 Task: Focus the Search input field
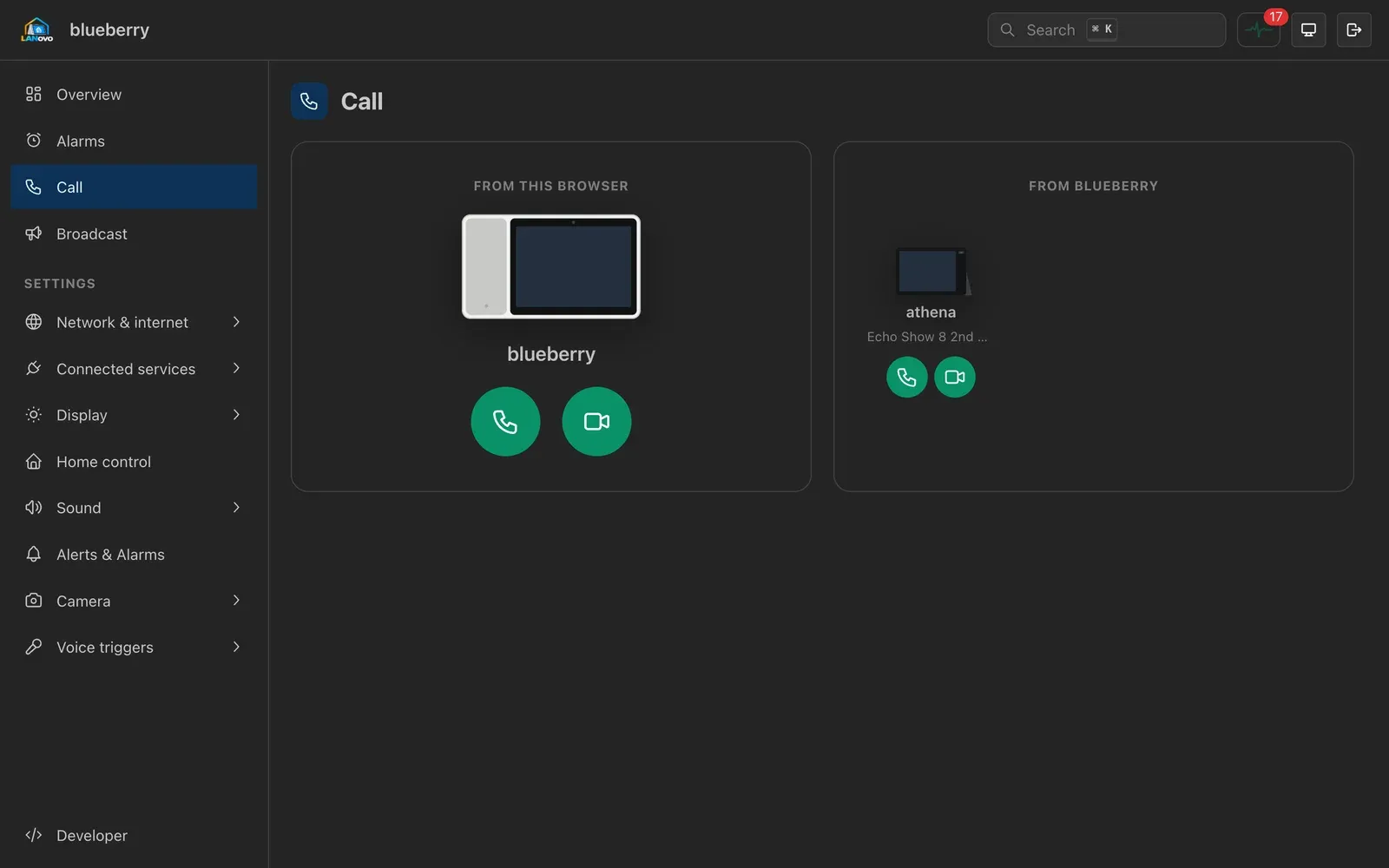pos(1106,30)
